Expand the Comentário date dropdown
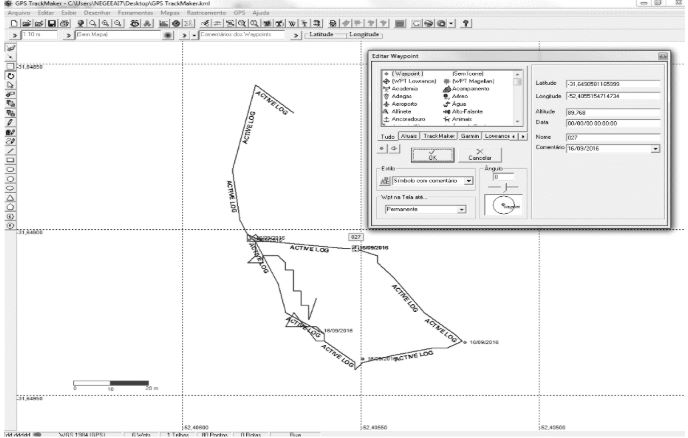 click(655, 148)
